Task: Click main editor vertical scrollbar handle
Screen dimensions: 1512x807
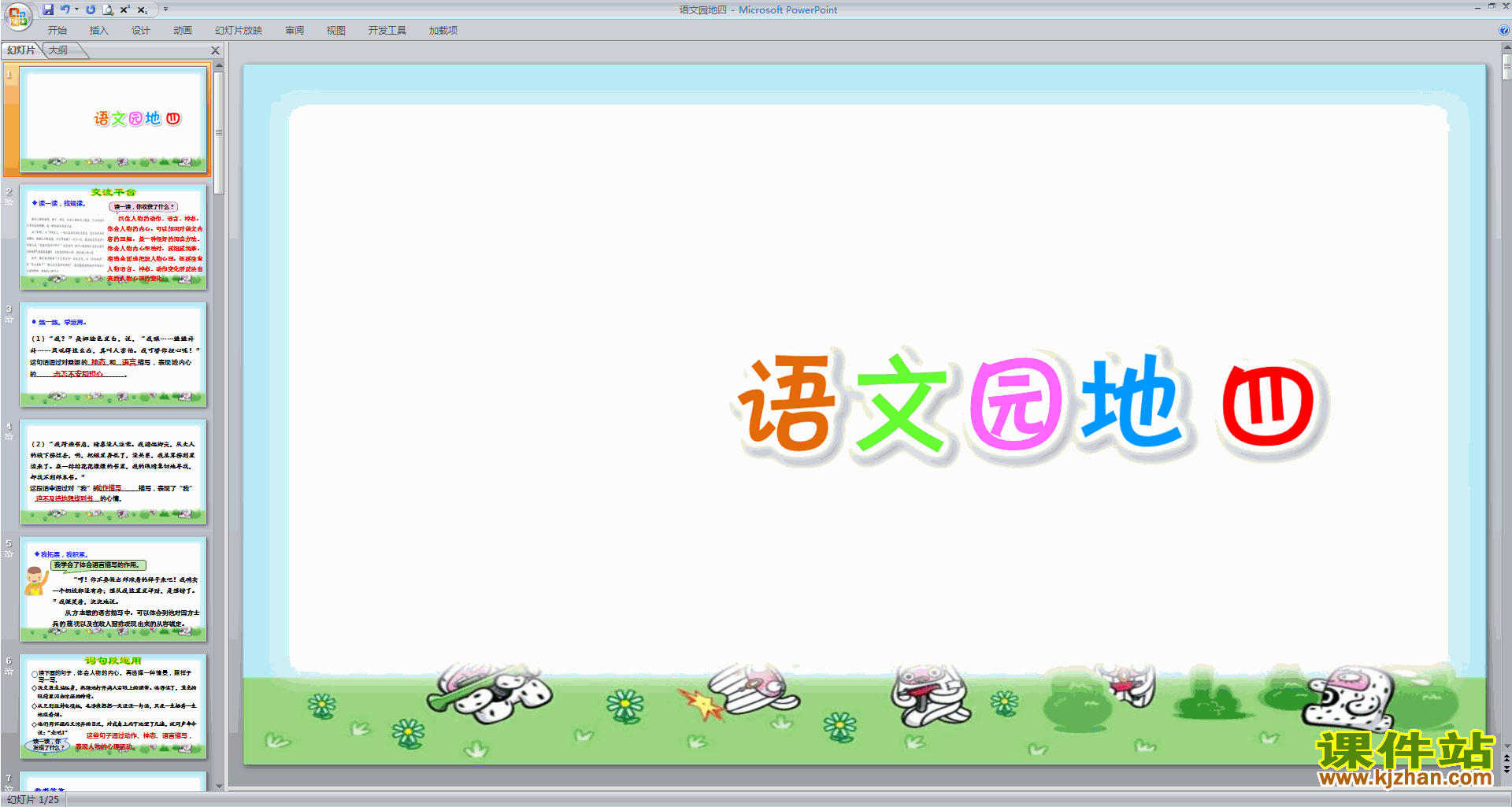Action: pyautogui.click(x=1506, y=68)
